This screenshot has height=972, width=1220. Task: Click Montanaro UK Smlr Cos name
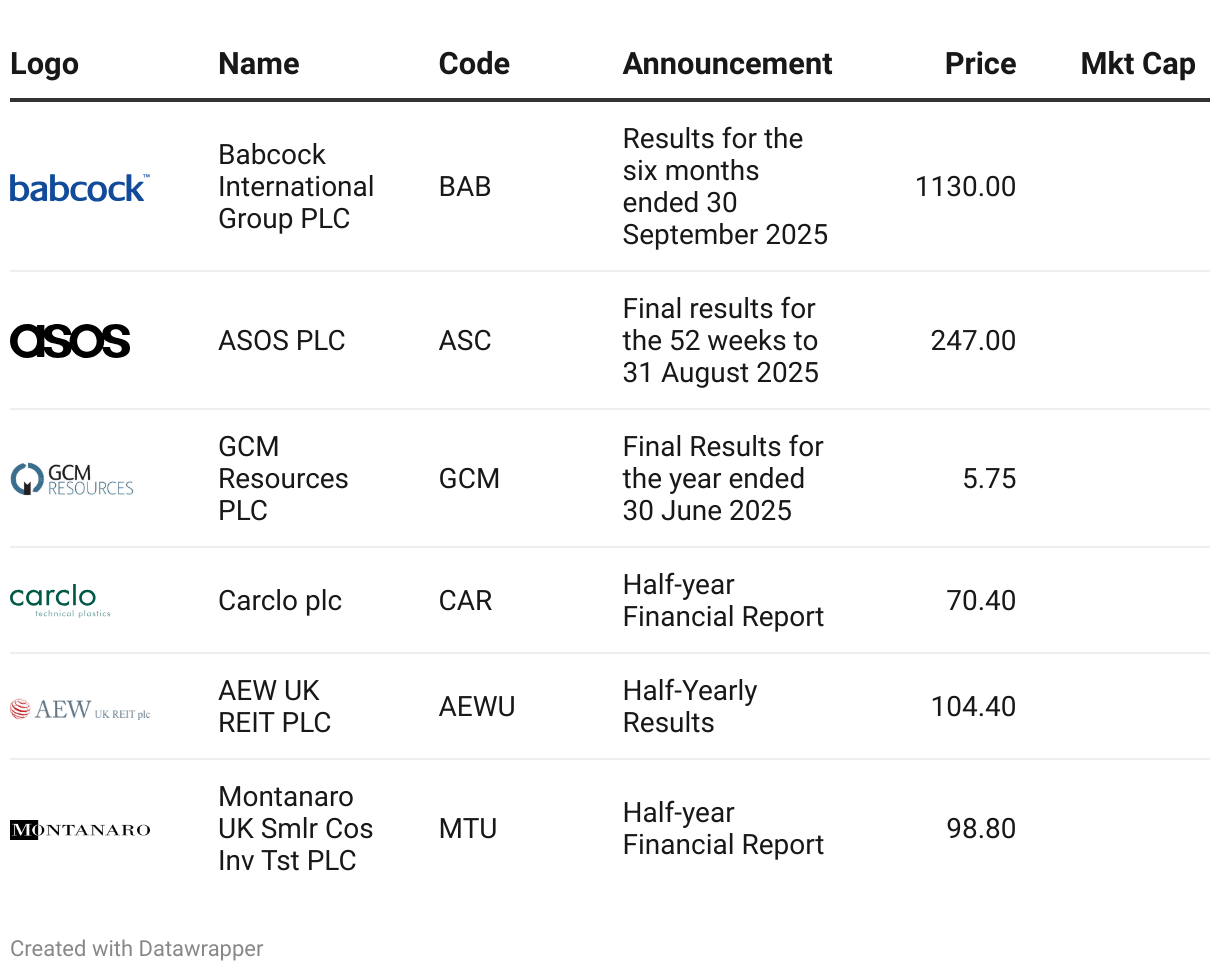295,829
